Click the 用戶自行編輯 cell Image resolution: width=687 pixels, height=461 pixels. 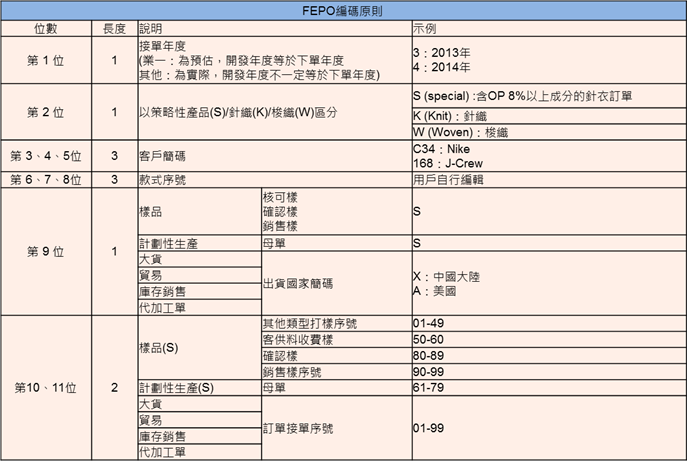pyautogui.click(x=448, y=180)
